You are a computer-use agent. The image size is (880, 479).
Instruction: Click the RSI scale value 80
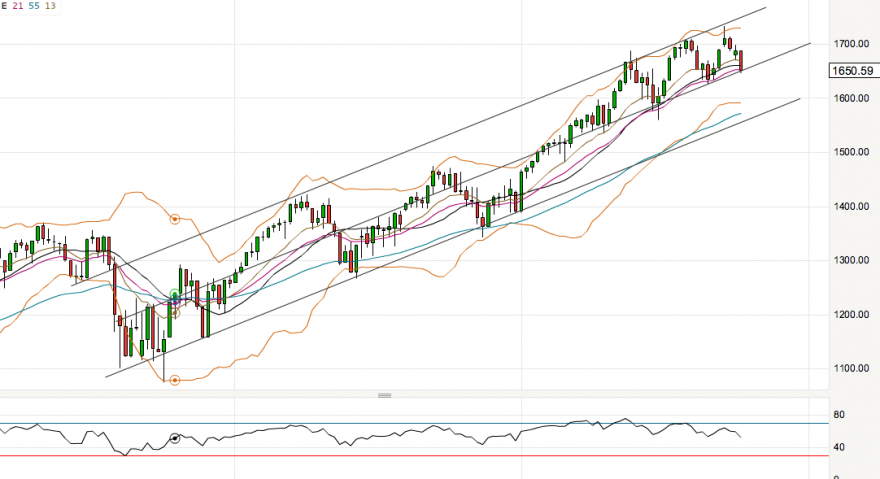(x=839, y=415)
